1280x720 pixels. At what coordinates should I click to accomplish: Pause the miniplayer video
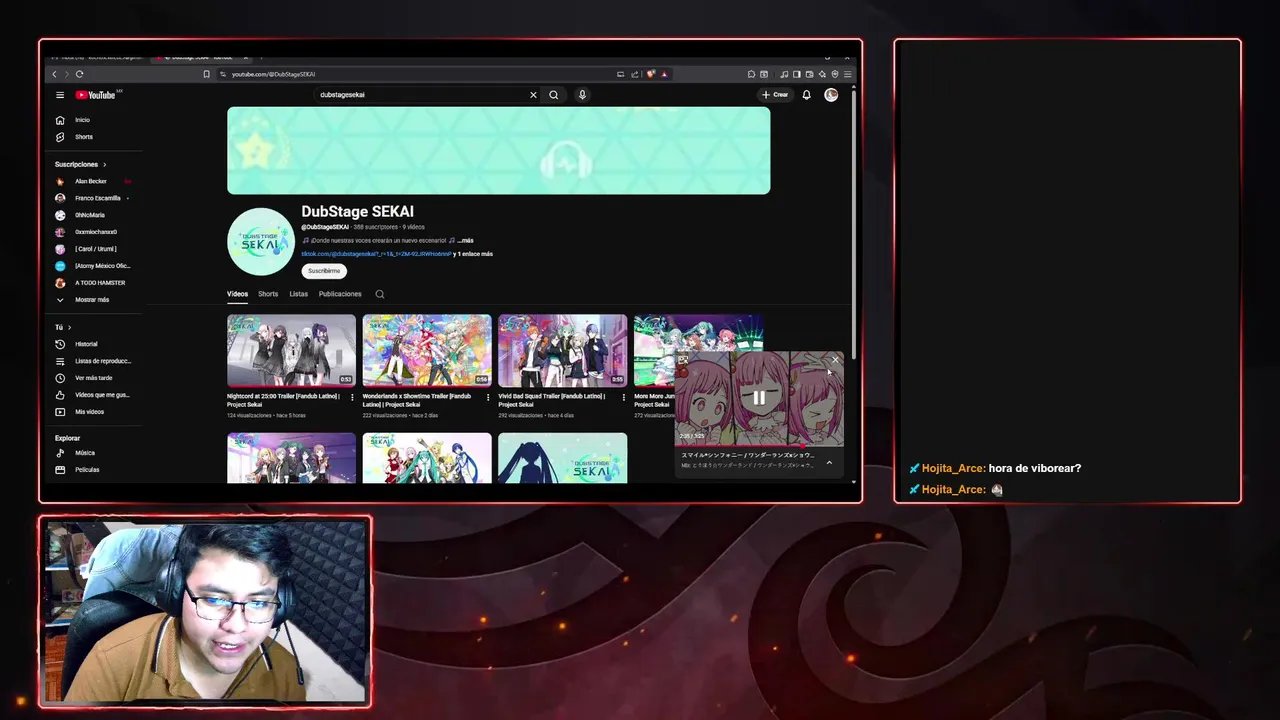tap(759, 398)
